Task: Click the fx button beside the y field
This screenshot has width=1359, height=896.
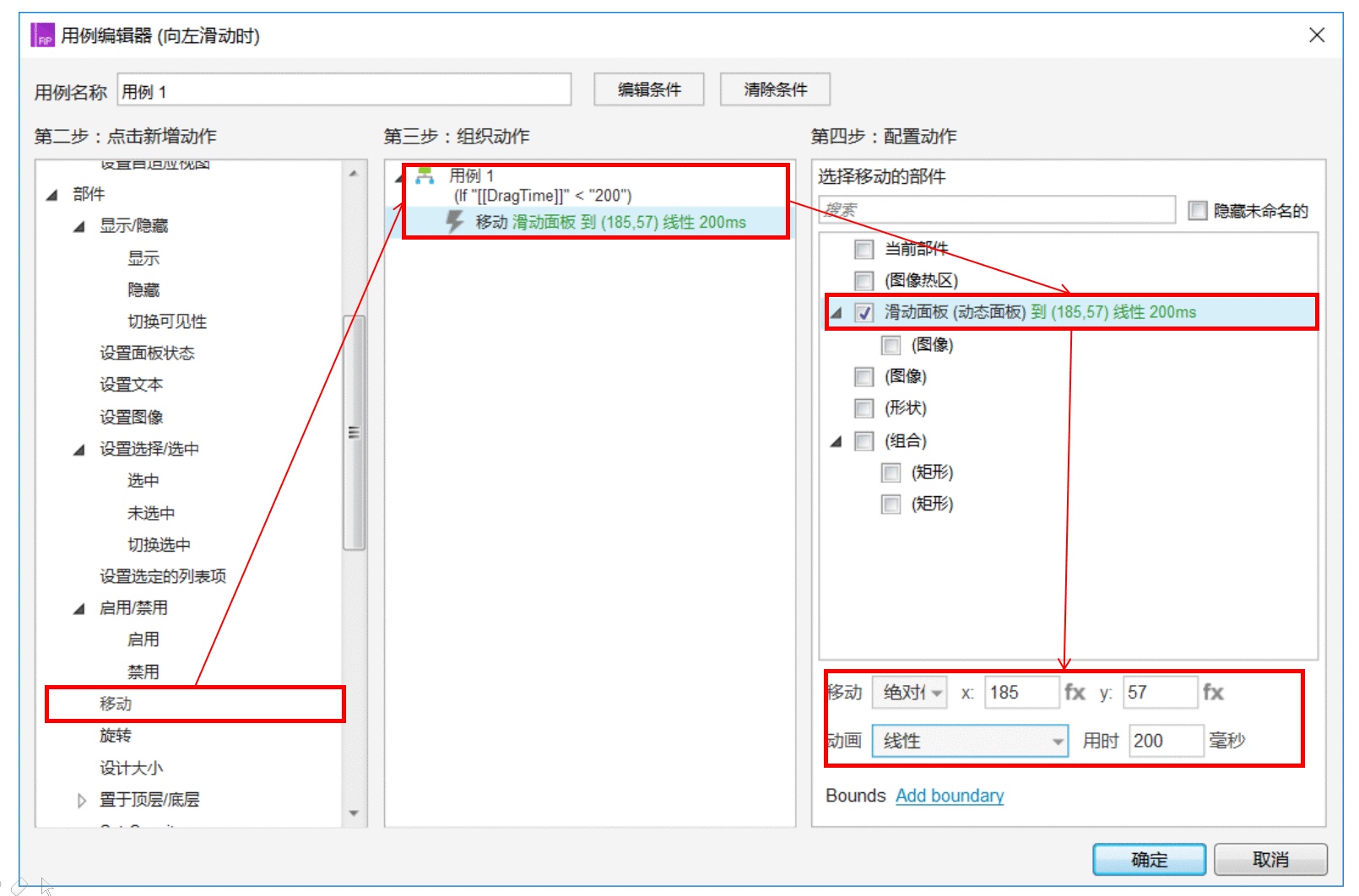Action: [x=1213, y=693]
